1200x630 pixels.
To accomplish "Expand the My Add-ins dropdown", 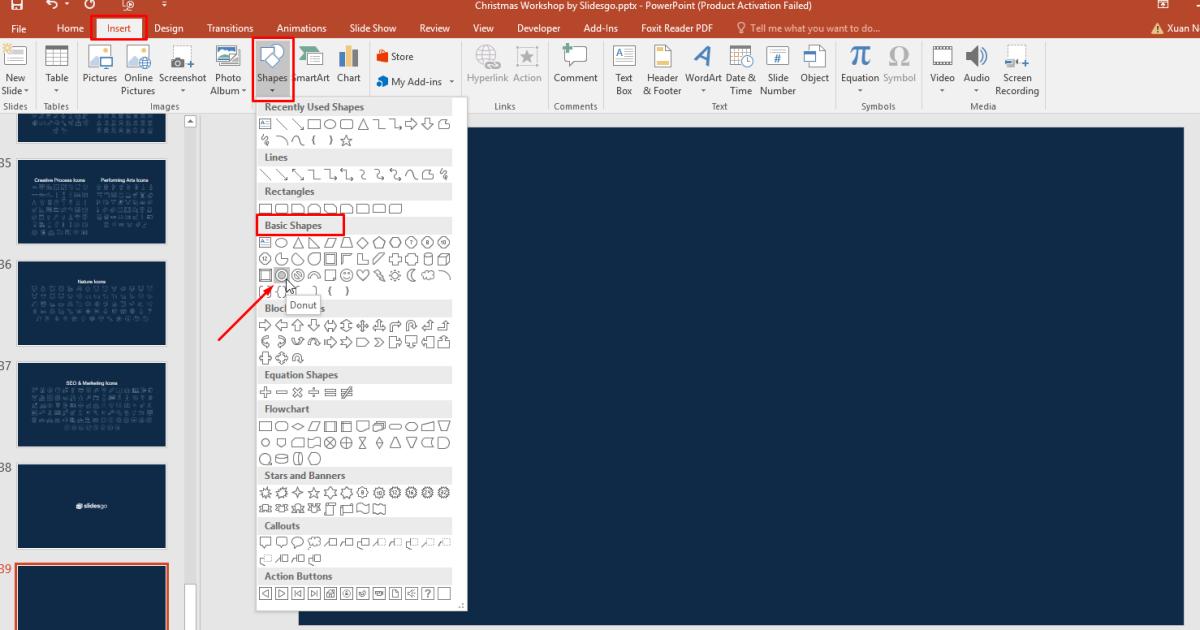I will click(x=452, y=82).
